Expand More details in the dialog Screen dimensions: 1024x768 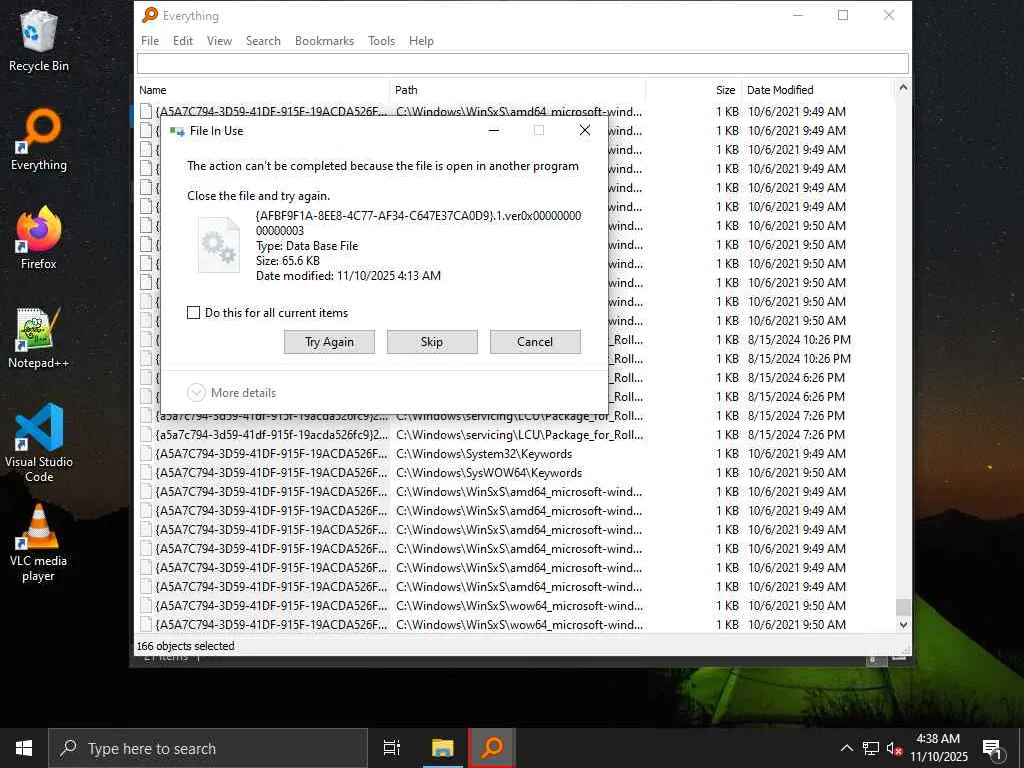(232, 392)
